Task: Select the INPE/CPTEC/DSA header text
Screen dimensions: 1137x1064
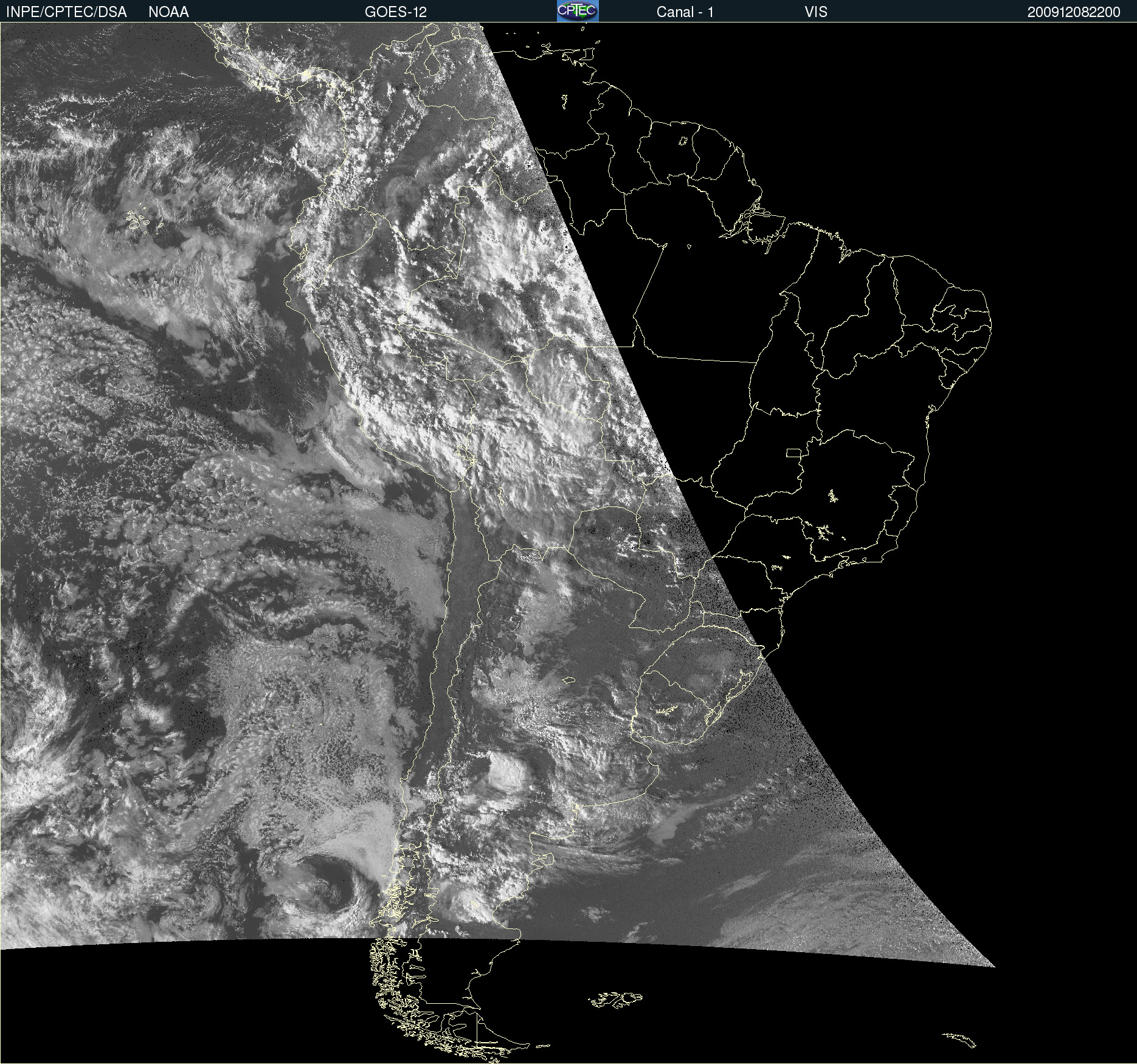Action: [x=66, y=12]
